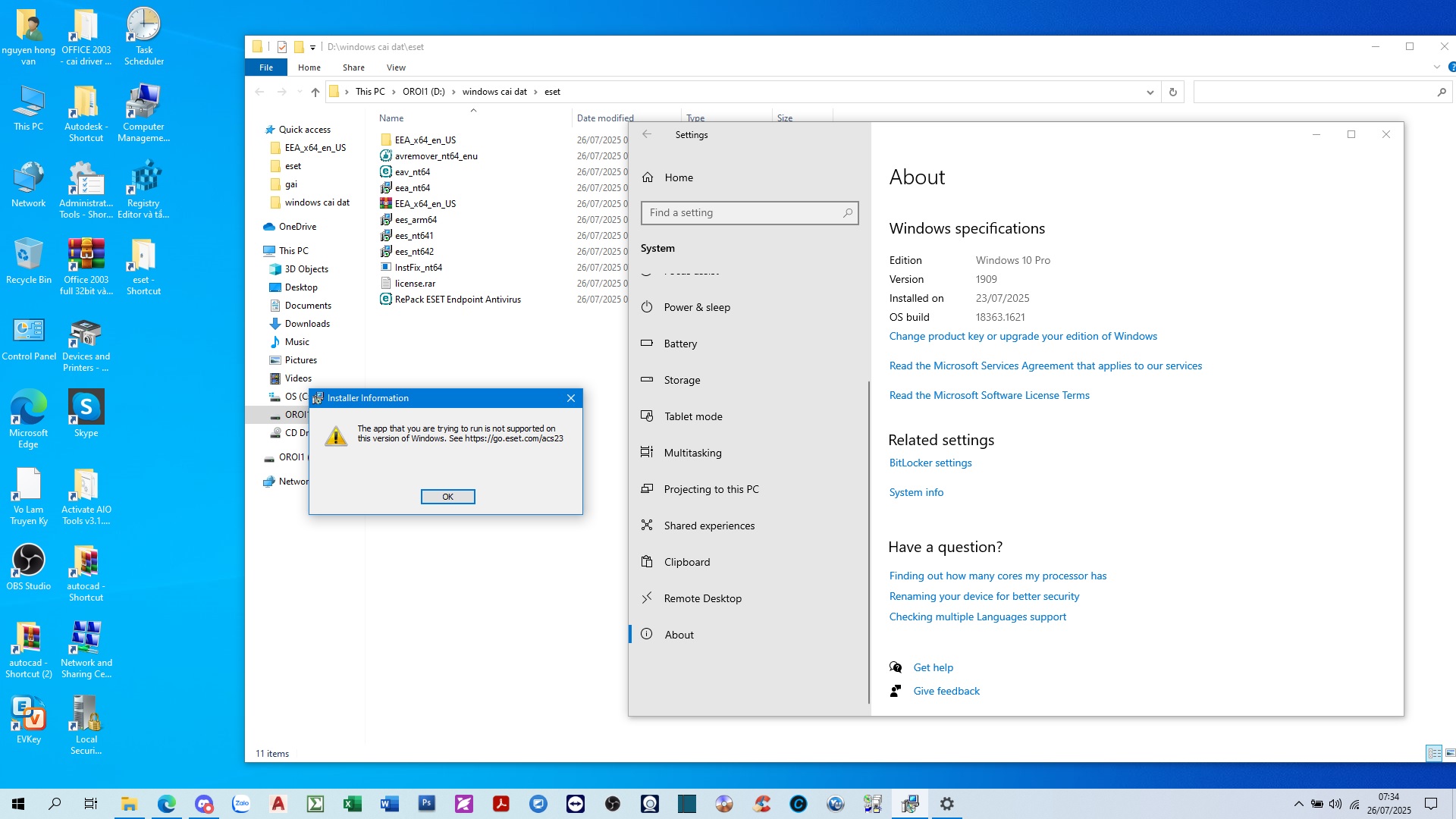Image resolution: width=1456 pixels, height=819 pixels.
Task: Open the Storage settings page
Action: pyautogui.click(x=682, y=380)
